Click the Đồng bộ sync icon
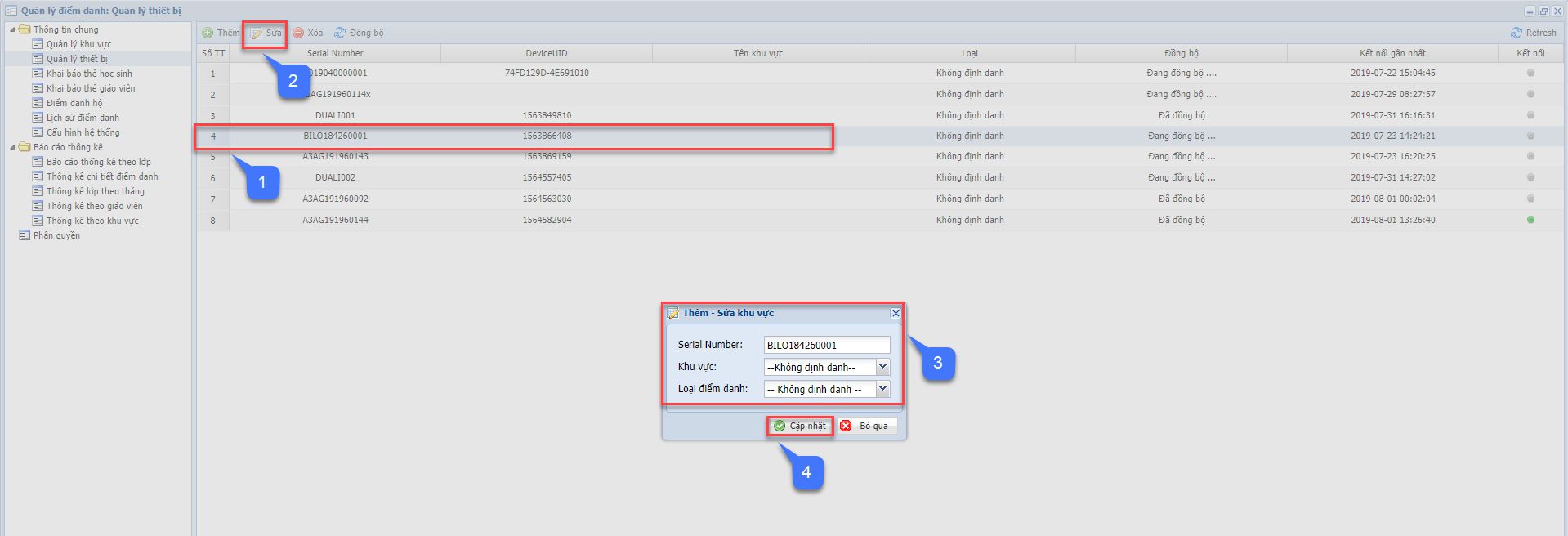1568x536 pixels. [340, 33]
